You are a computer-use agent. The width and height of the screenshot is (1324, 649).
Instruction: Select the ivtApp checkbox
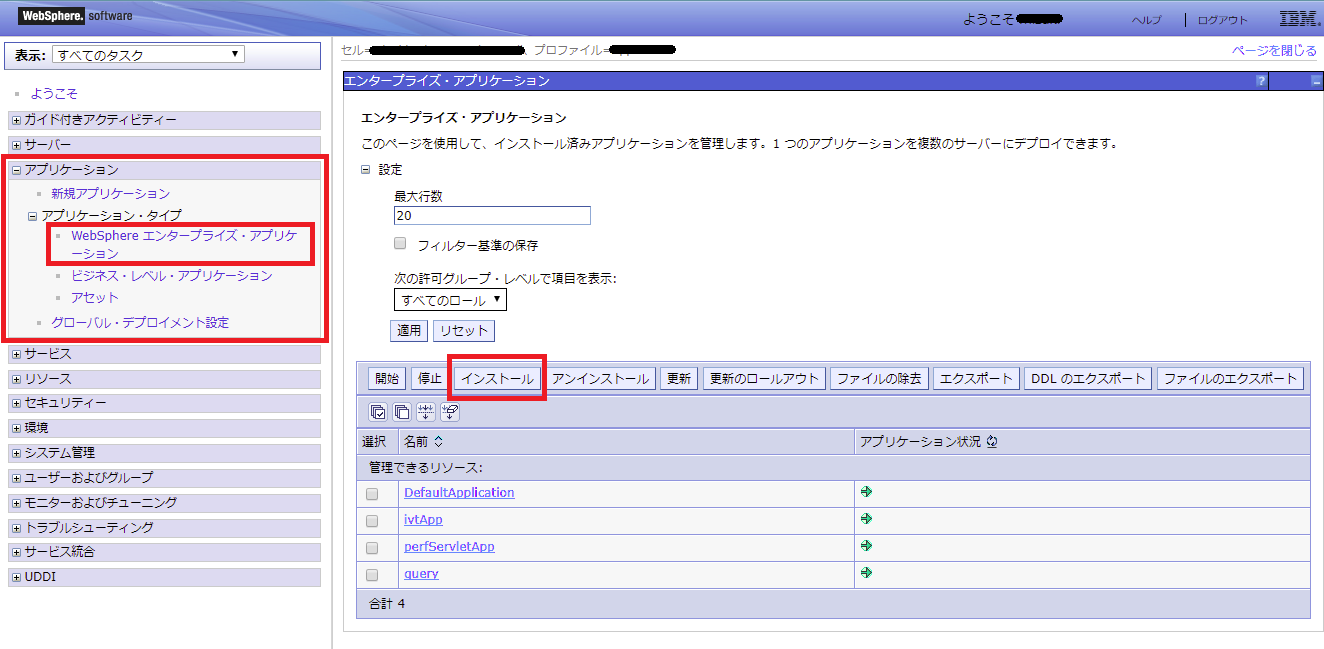(372, 521)
